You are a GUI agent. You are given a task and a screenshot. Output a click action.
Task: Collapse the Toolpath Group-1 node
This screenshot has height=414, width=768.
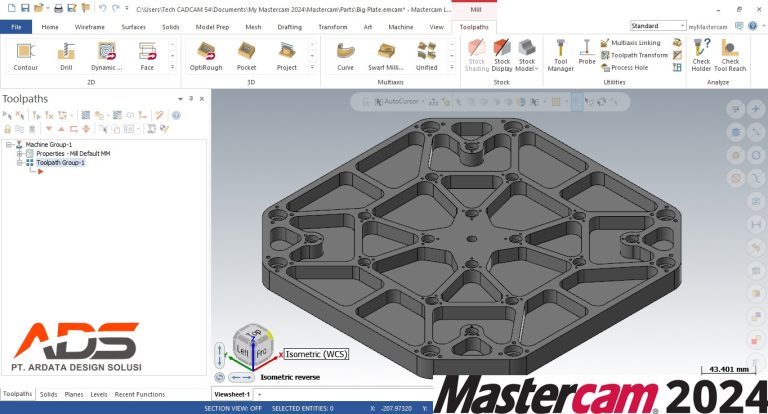tap(20, 163)
